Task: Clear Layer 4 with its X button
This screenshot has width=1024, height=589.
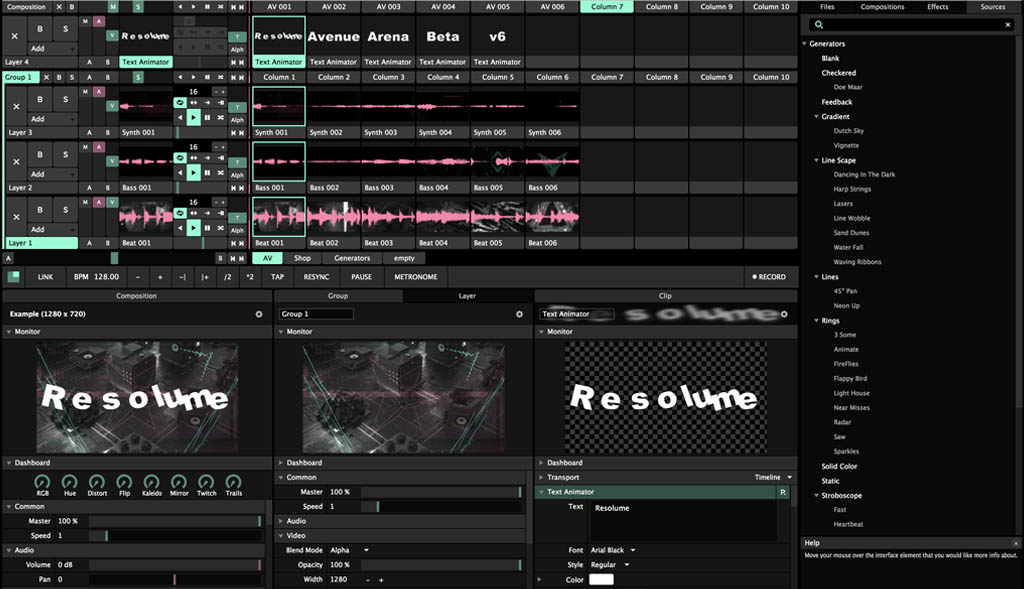Action: click(14, 37)
